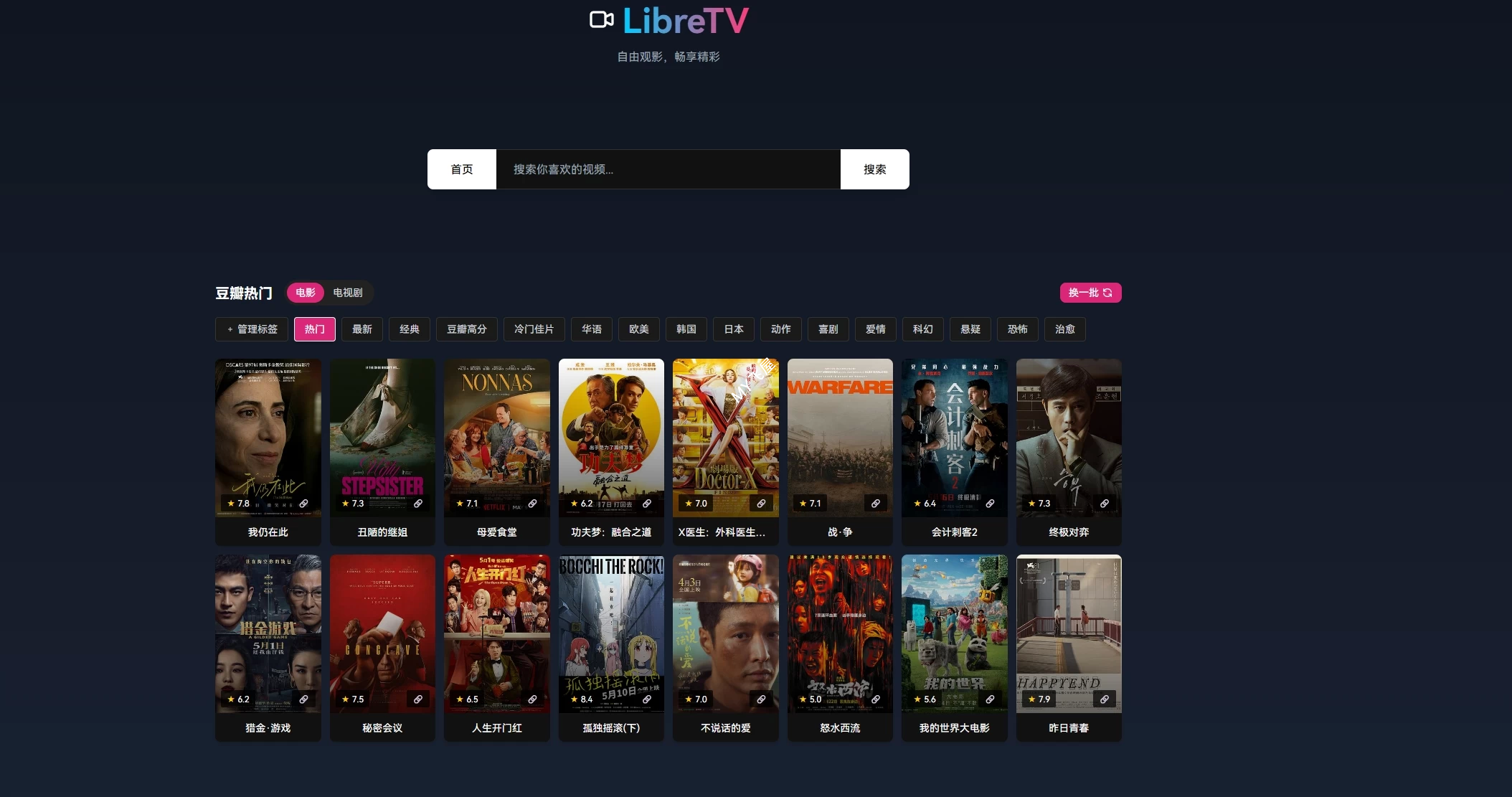The width and height of the screenshot is (1512, 797).
Task: Filter by the 治愈 tag
Action: pos(1065,329)
